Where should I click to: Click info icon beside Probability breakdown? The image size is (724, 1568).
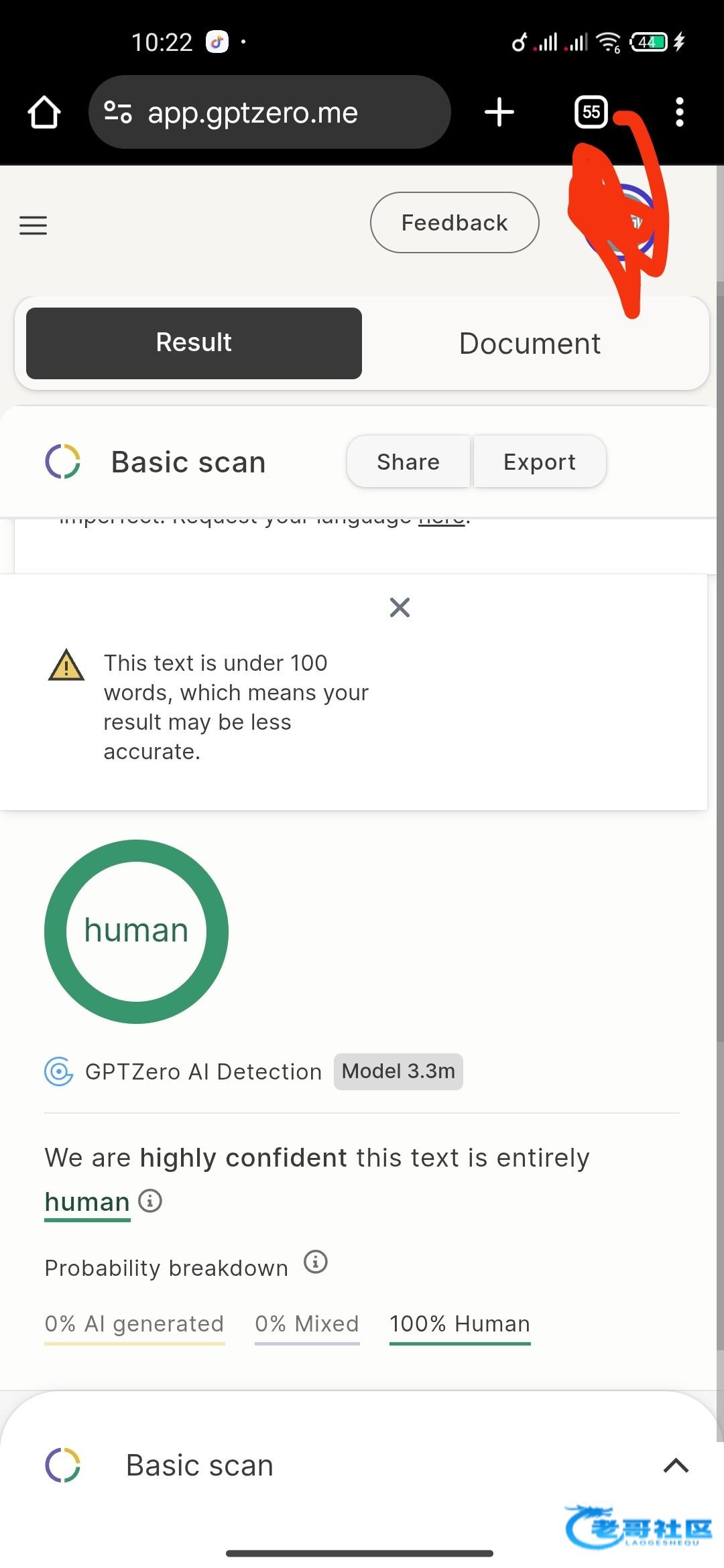coord(316,1262)
